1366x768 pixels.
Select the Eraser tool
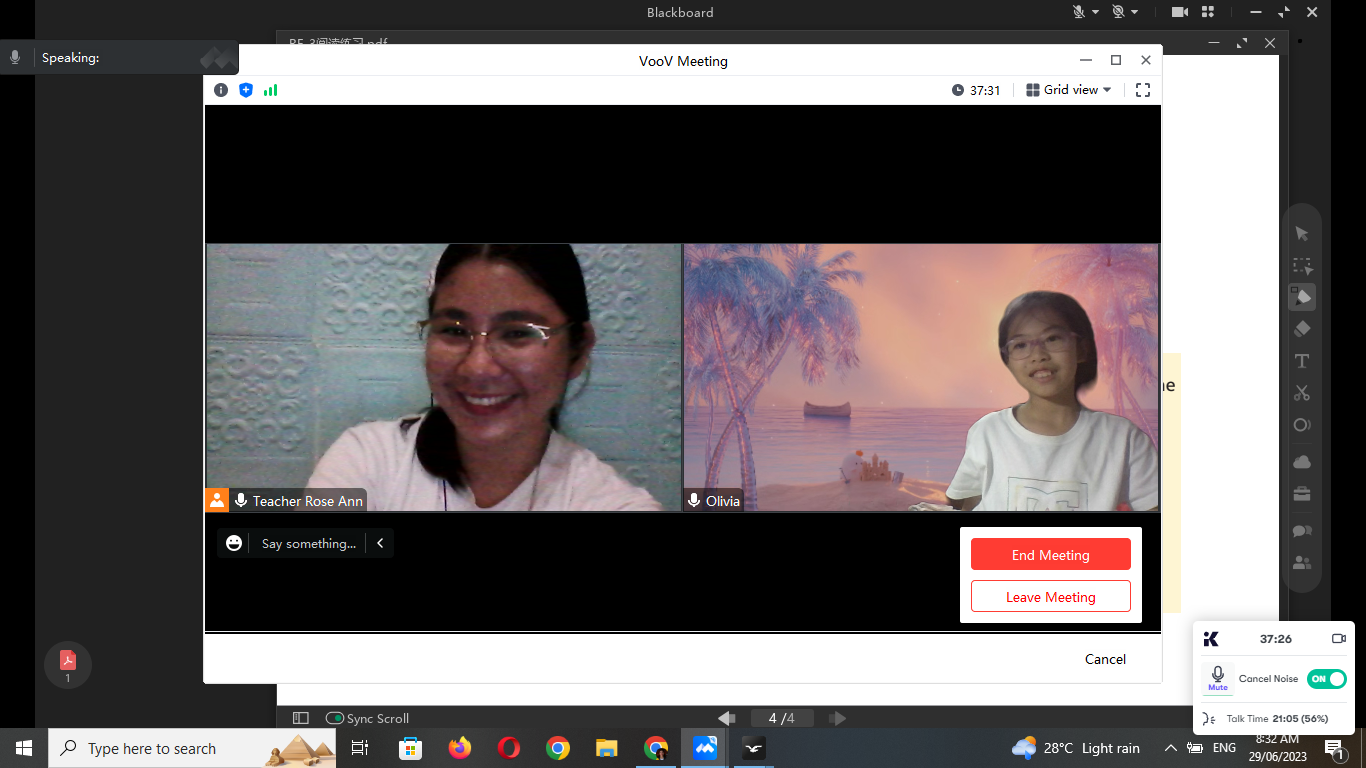click(x=1302, y=329)
